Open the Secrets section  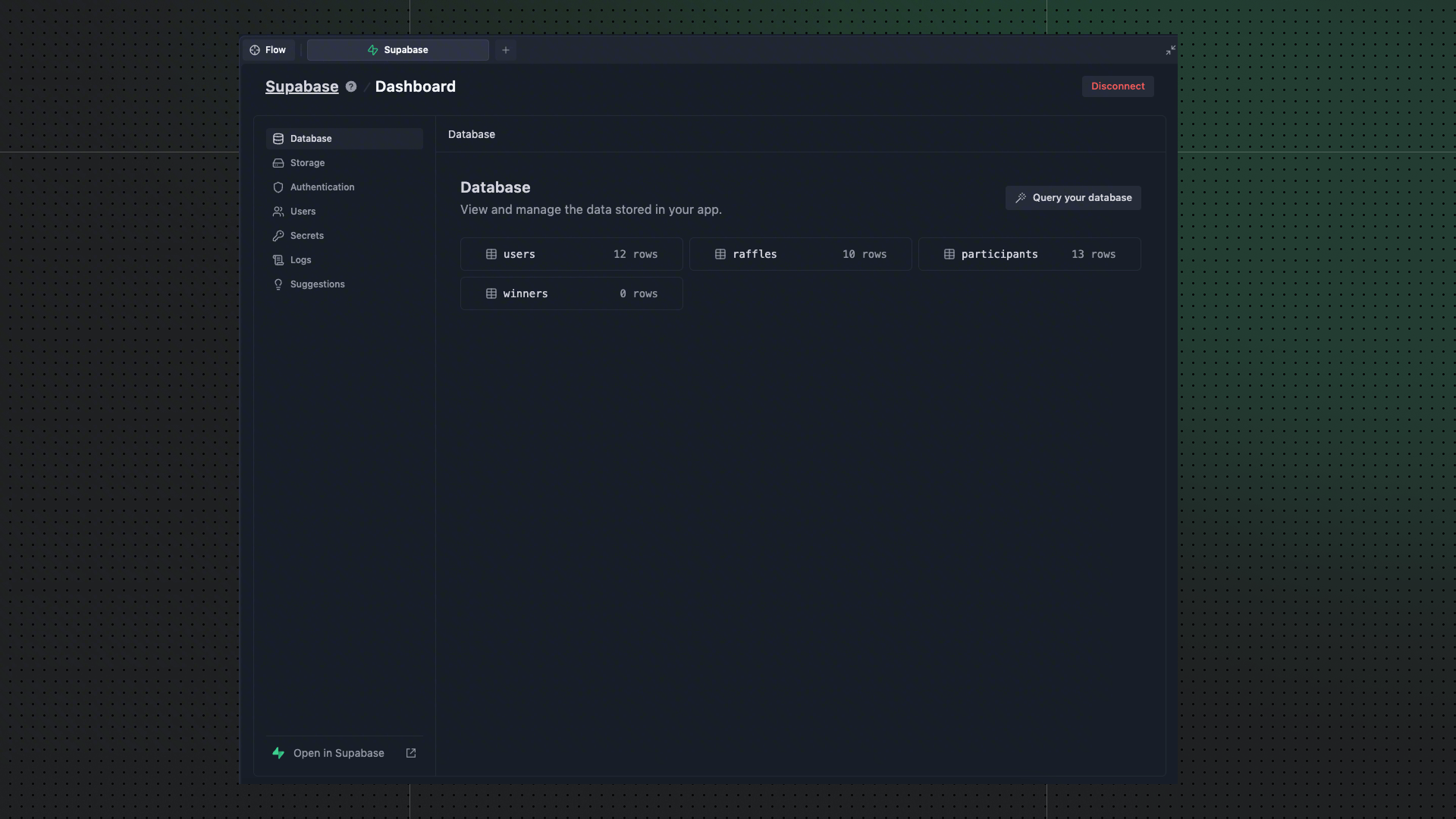point(306,235)
